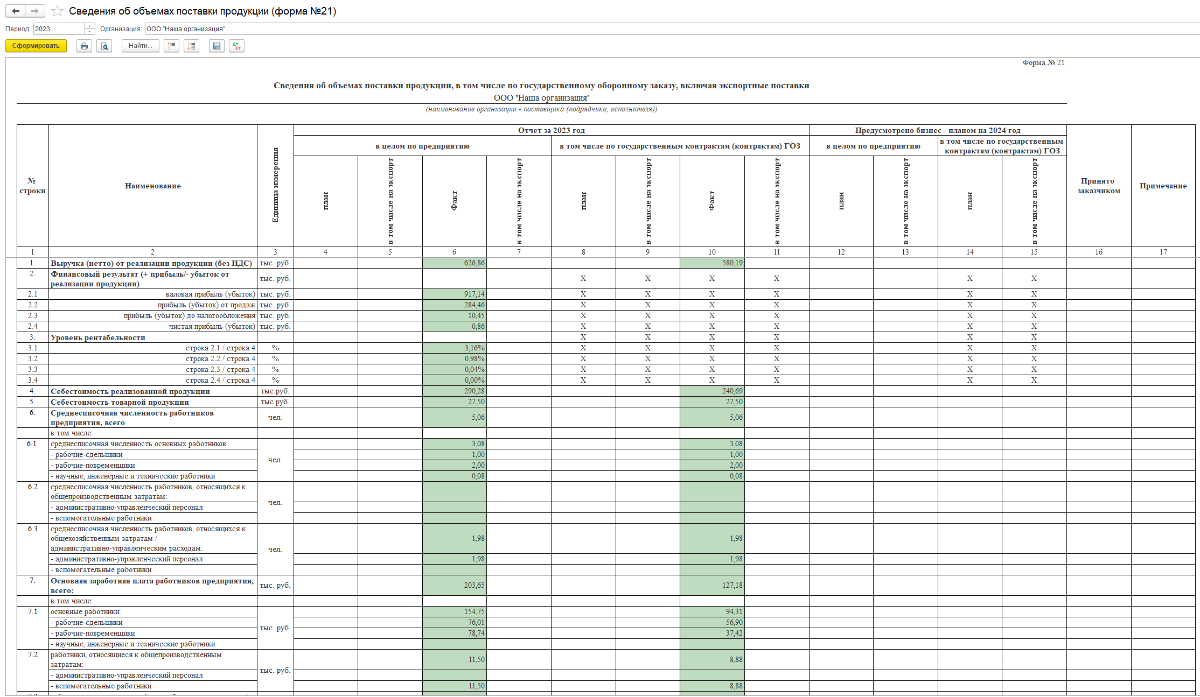Add form to favorites star
This screenshot has height=697, width=1200.
58,10
